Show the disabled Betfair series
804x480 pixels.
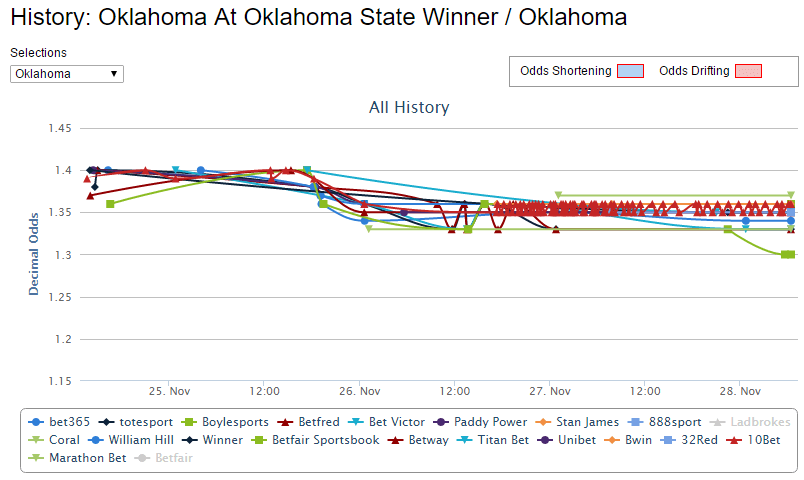tap(163, 458)
